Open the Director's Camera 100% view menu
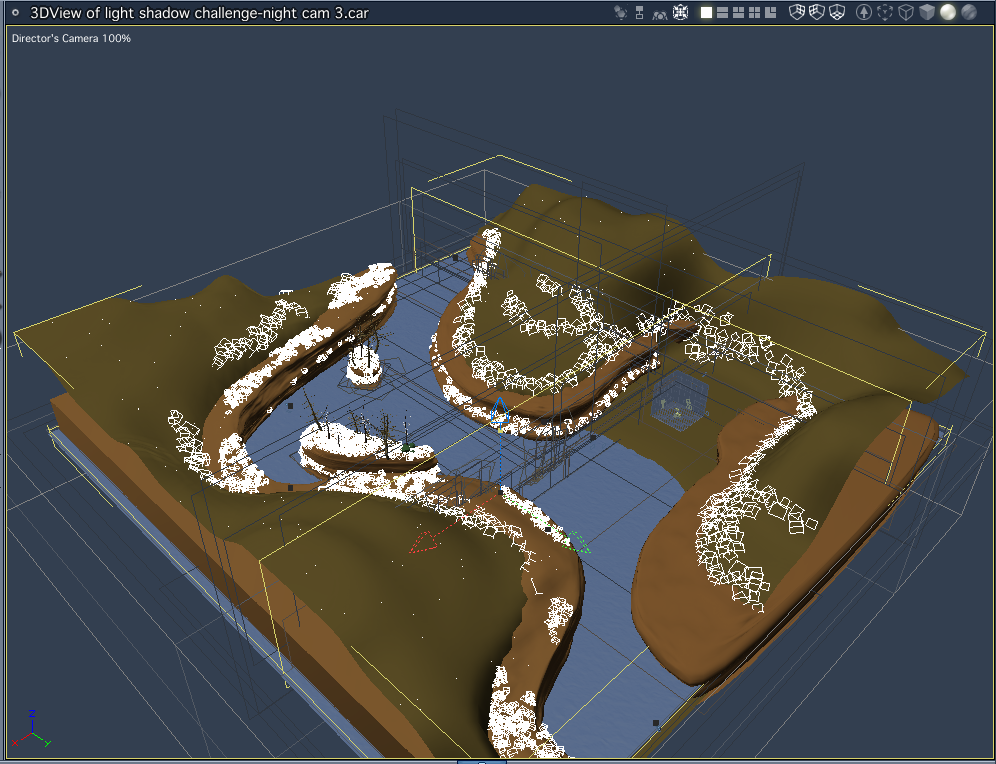The width and height of the screenshot is (996, 764). [71, 38]
